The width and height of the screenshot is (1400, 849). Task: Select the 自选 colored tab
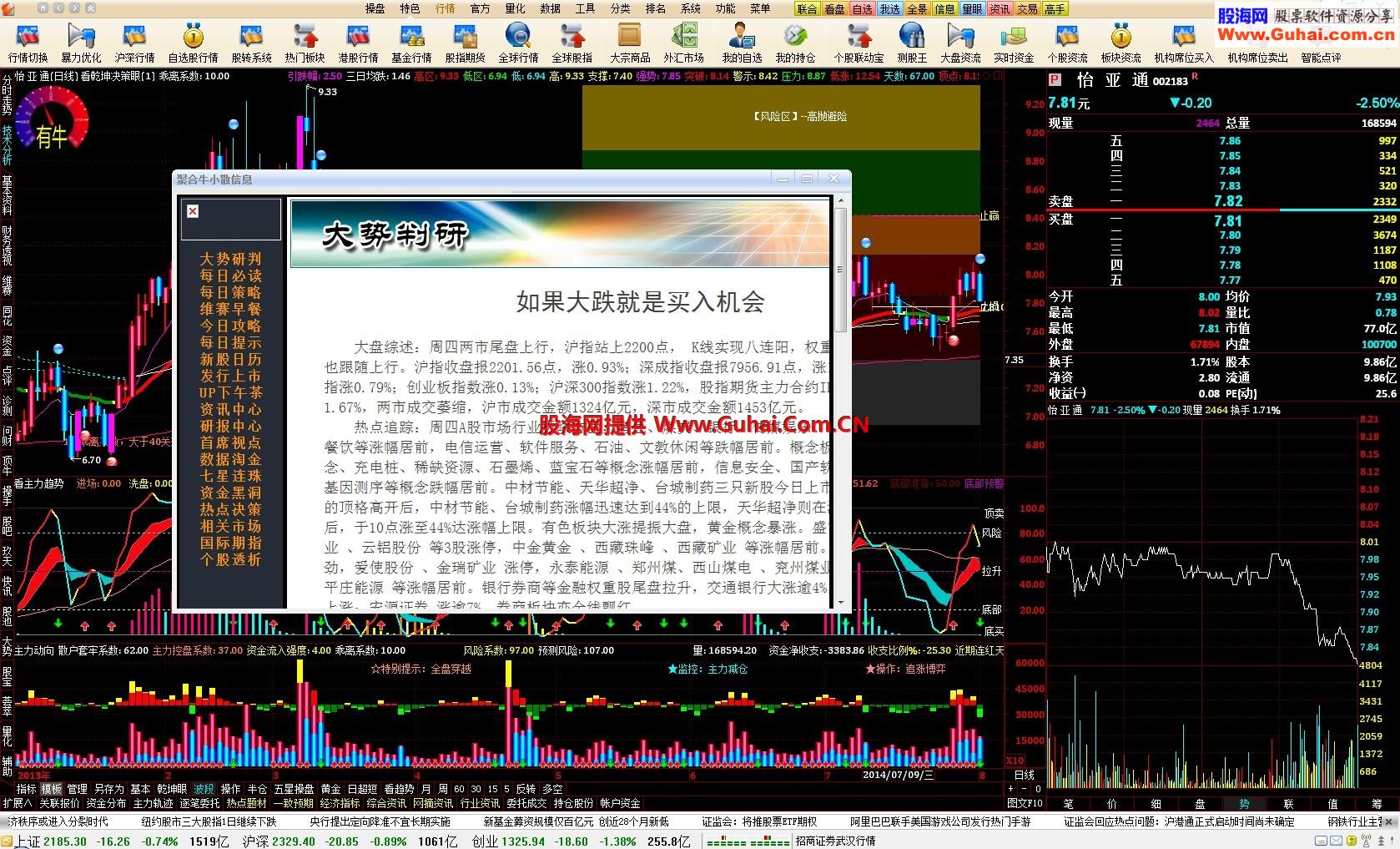(x=863, y=9)
